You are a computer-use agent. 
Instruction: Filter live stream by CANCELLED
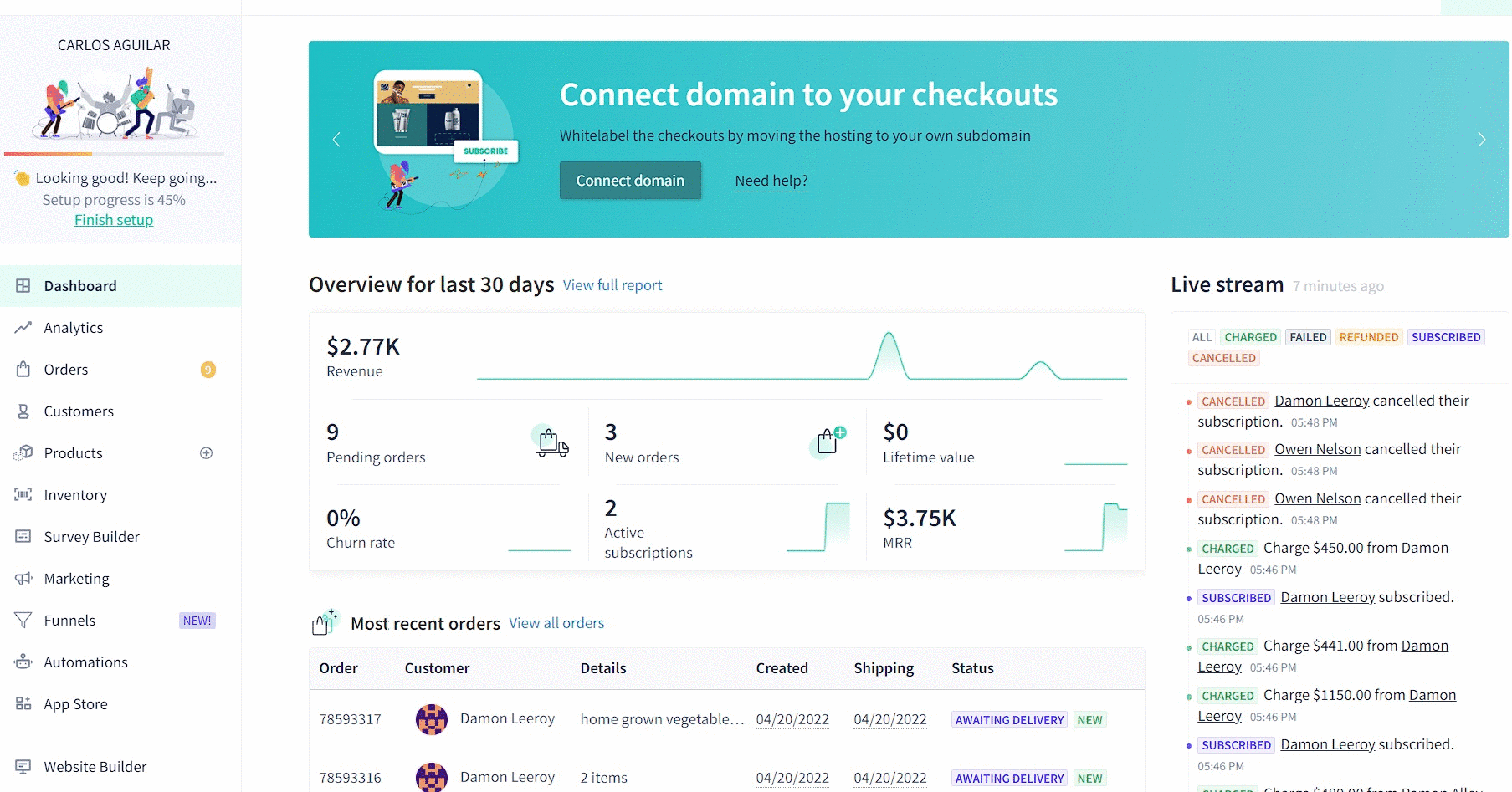tap(1224, 358)
